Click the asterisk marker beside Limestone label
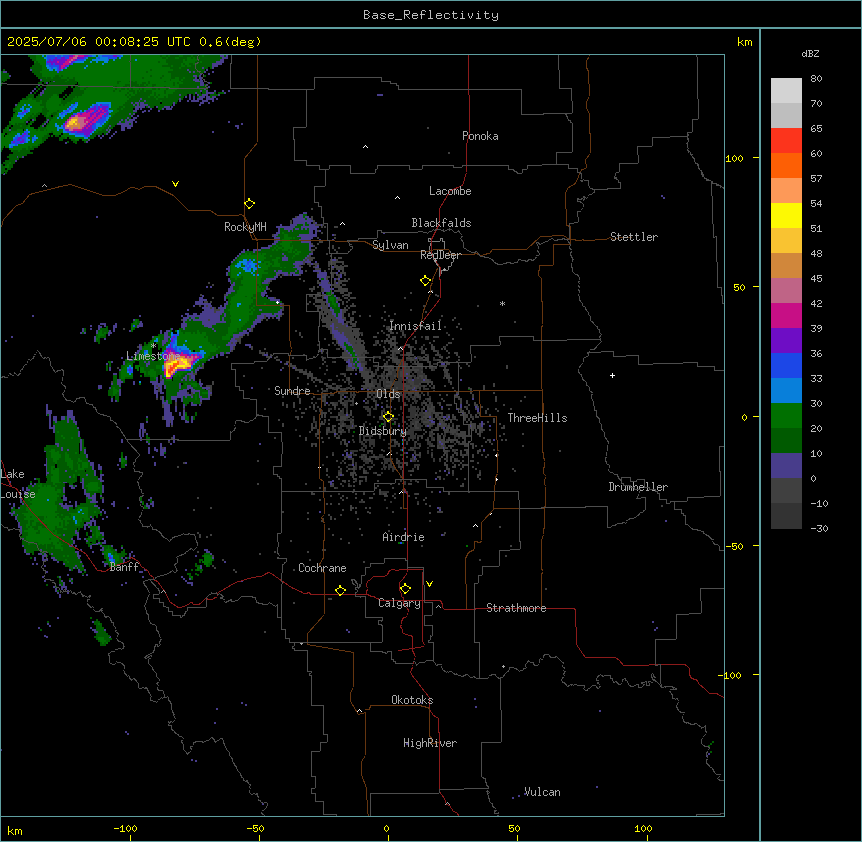This screenshot has width=862, height=842. click(154, 346)
